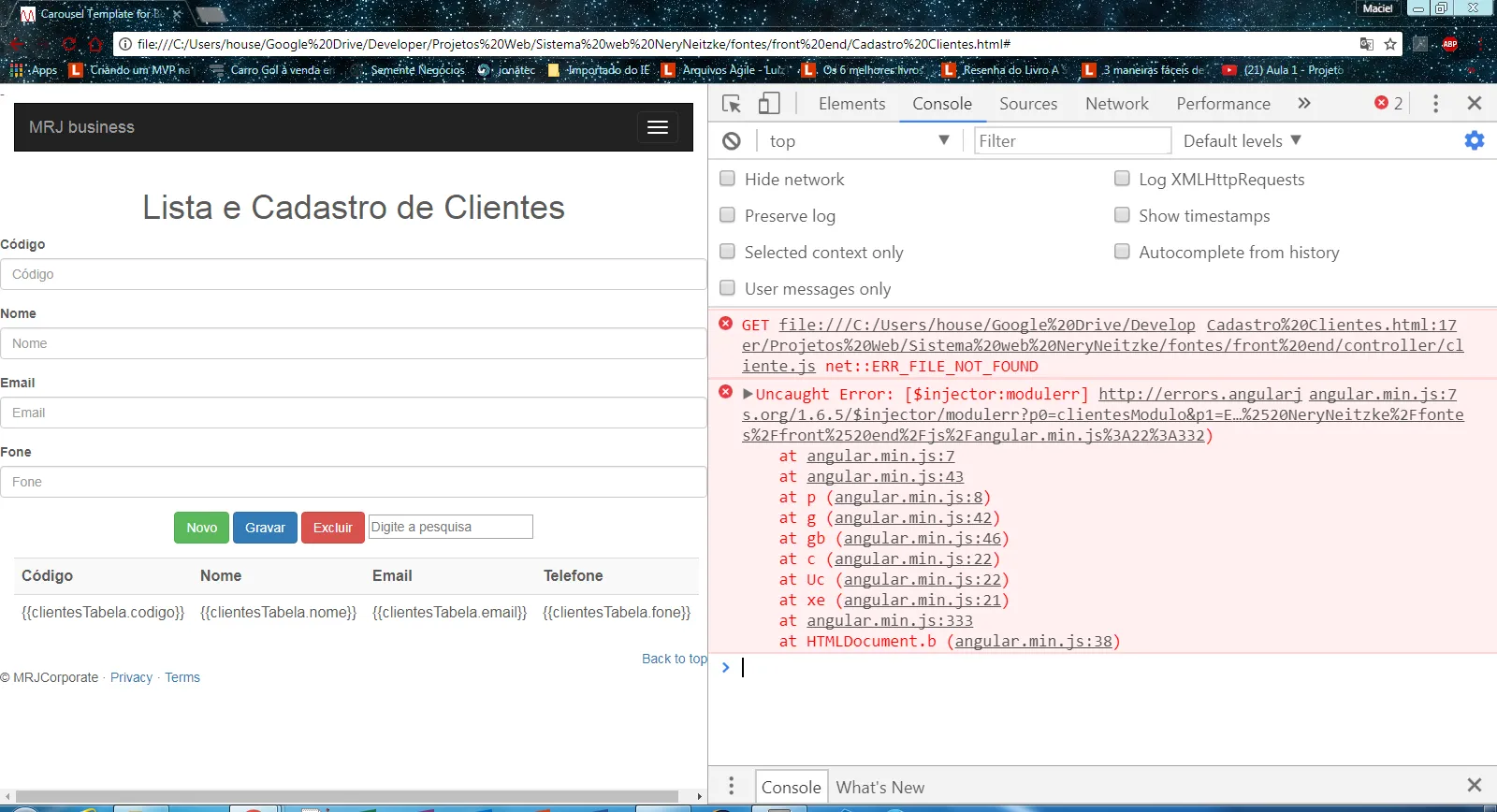Expand the Uncaught Error stack trace triangle

point(748,394)
